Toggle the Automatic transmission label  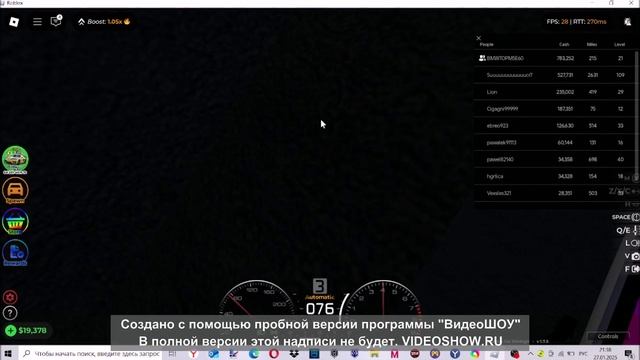pos(320,297)
